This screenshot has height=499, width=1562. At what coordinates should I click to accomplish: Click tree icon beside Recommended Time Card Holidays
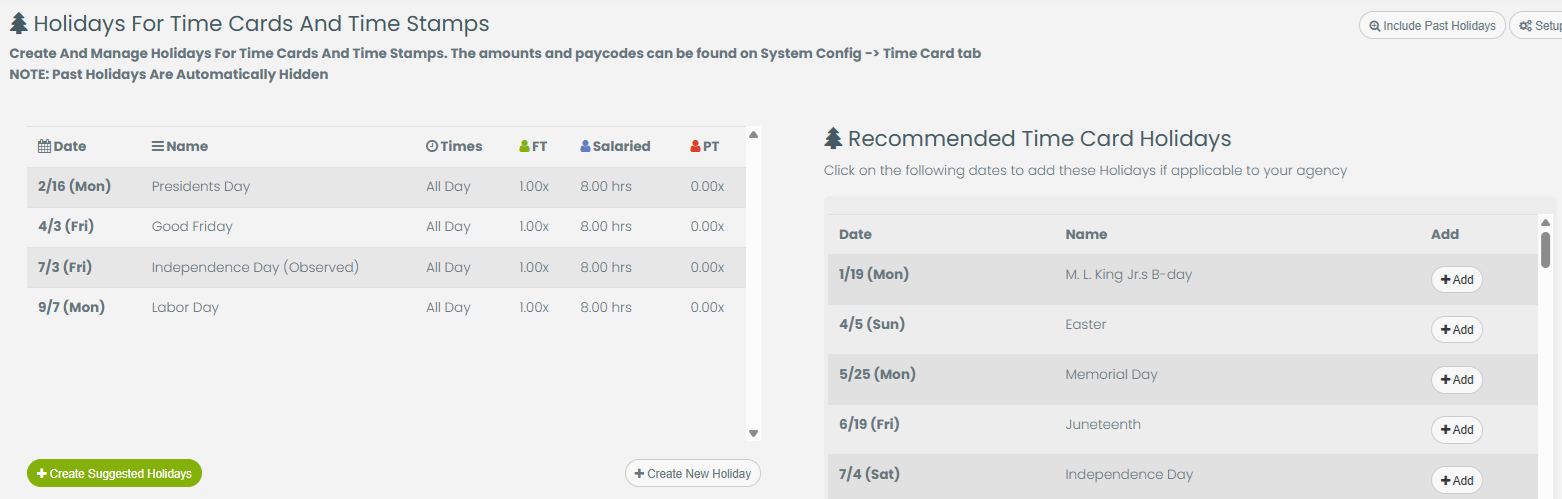coord(833,138)
